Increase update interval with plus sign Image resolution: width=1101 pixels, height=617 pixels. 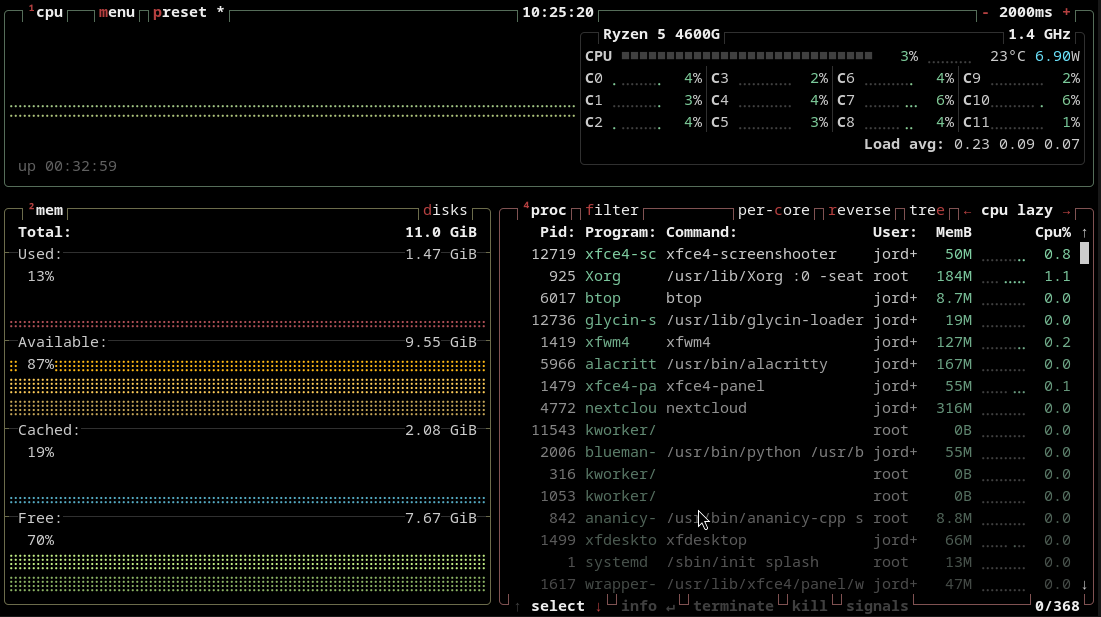pyautogui.click(x=1067, y=13)
